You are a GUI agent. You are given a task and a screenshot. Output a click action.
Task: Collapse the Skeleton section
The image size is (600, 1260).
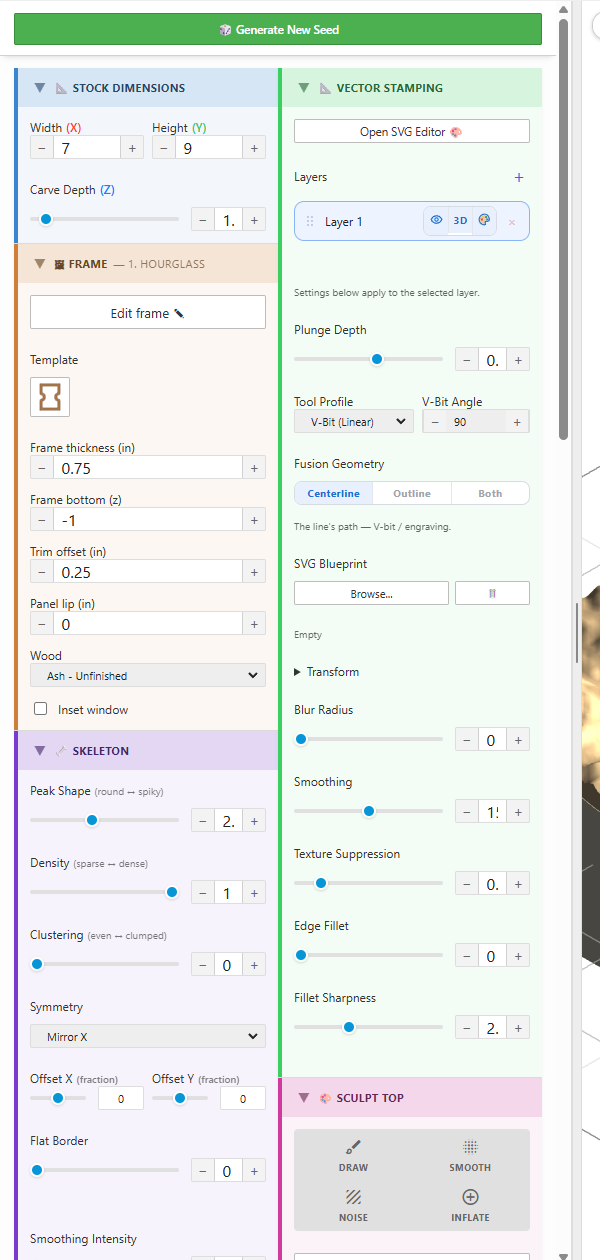(40, 750)
